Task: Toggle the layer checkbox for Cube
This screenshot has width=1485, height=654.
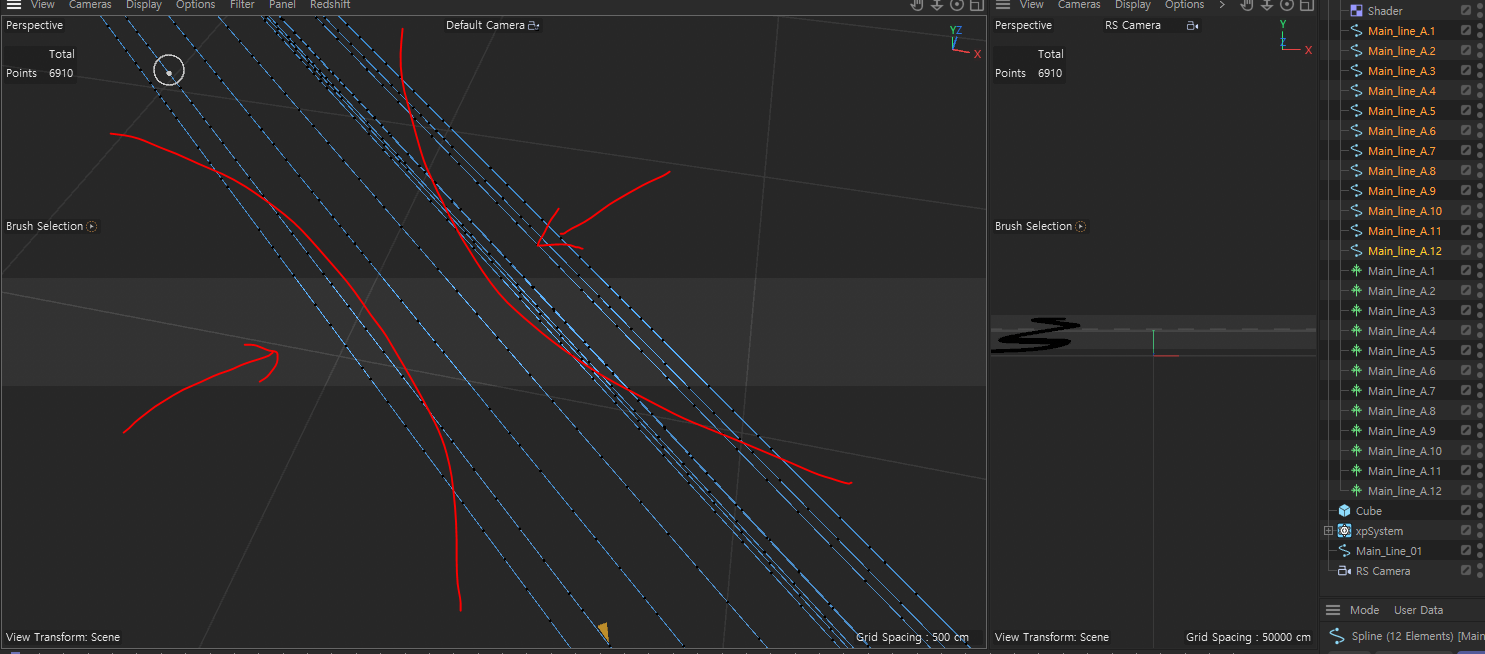Action: tap(1466, 511)
